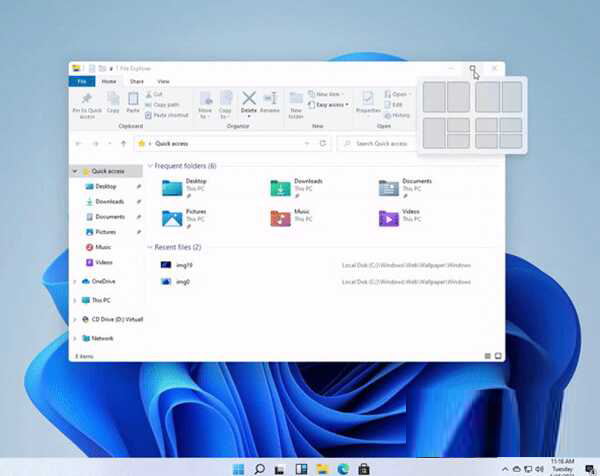The image size is (600, 476).
Task: Collapse the Frequent folders section
Action: click(150, 165)
